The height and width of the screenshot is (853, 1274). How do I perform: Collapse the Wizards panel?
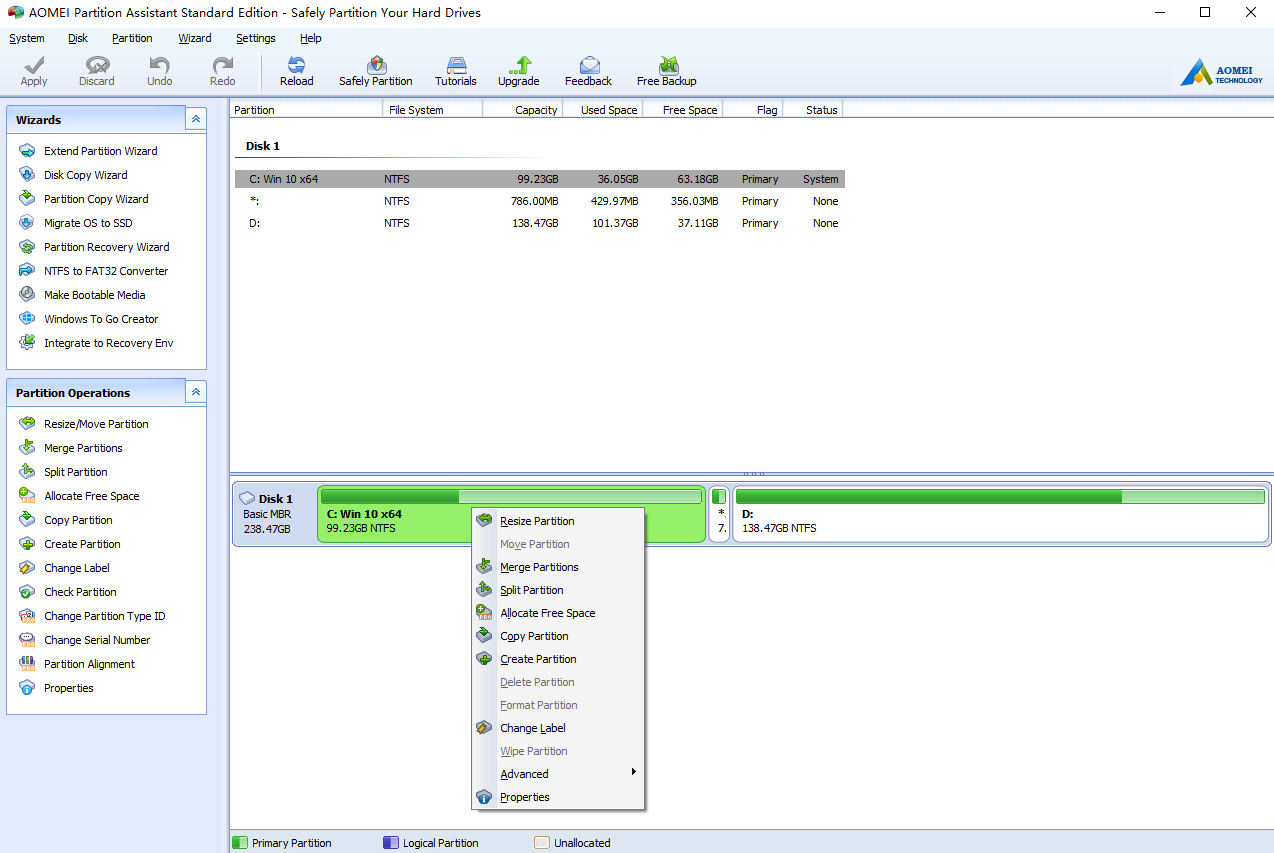pyautogui.click(x=196, y=119)
